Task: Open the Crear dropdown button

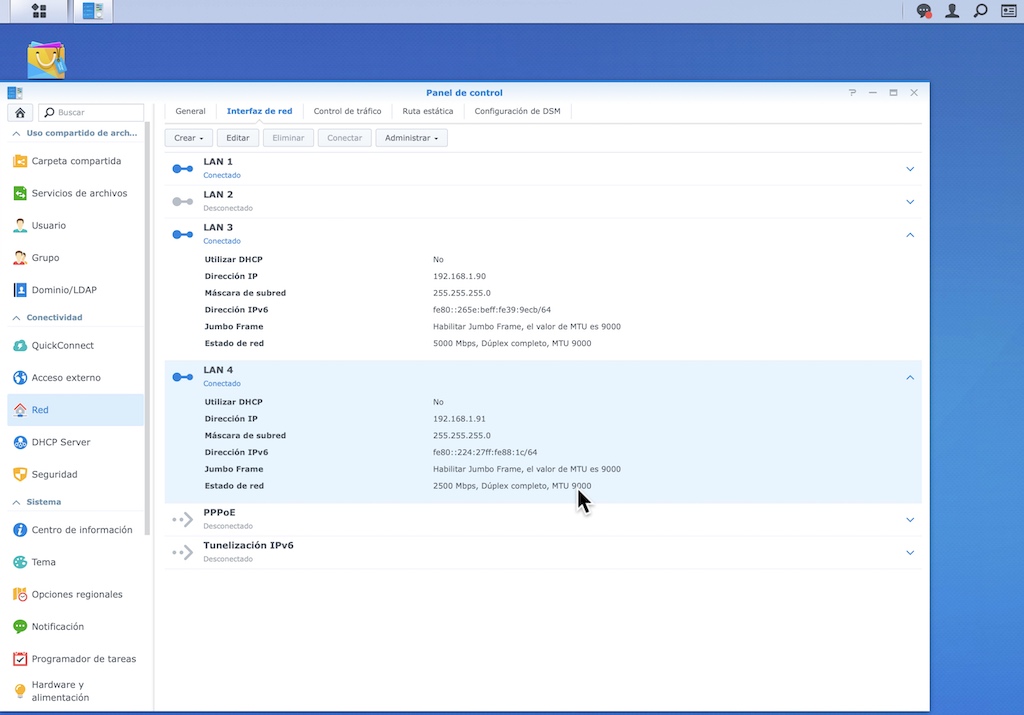Action: (188, 138)
